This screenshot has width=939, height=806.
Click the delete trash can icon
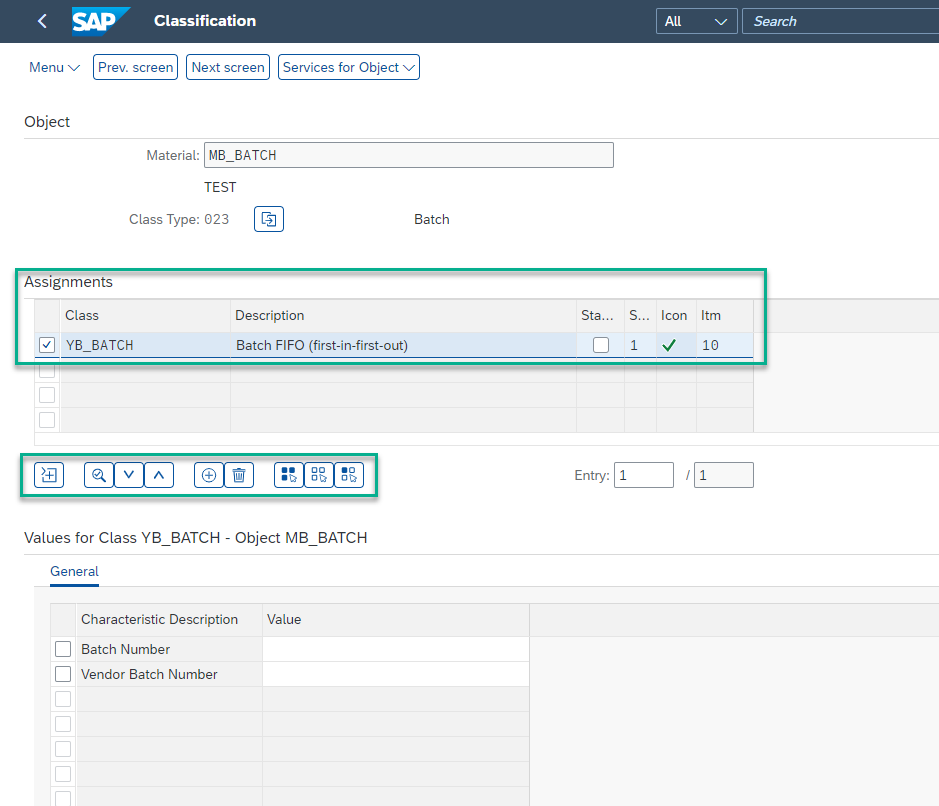click(239, 475)
